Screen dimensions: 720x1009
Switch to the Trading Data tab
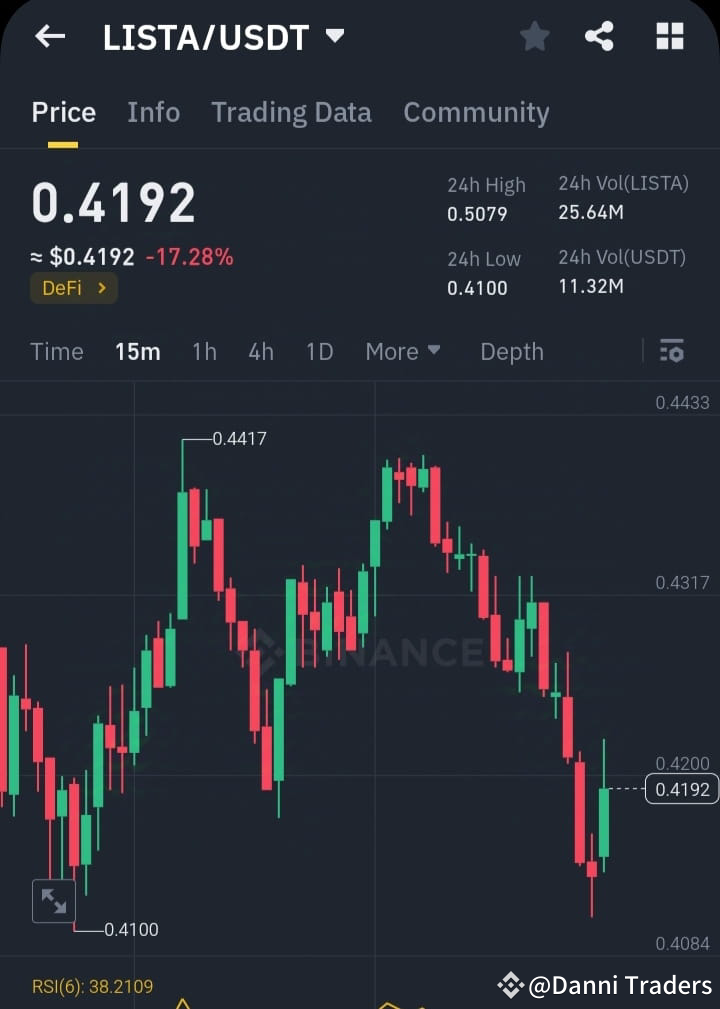(291, 112)
